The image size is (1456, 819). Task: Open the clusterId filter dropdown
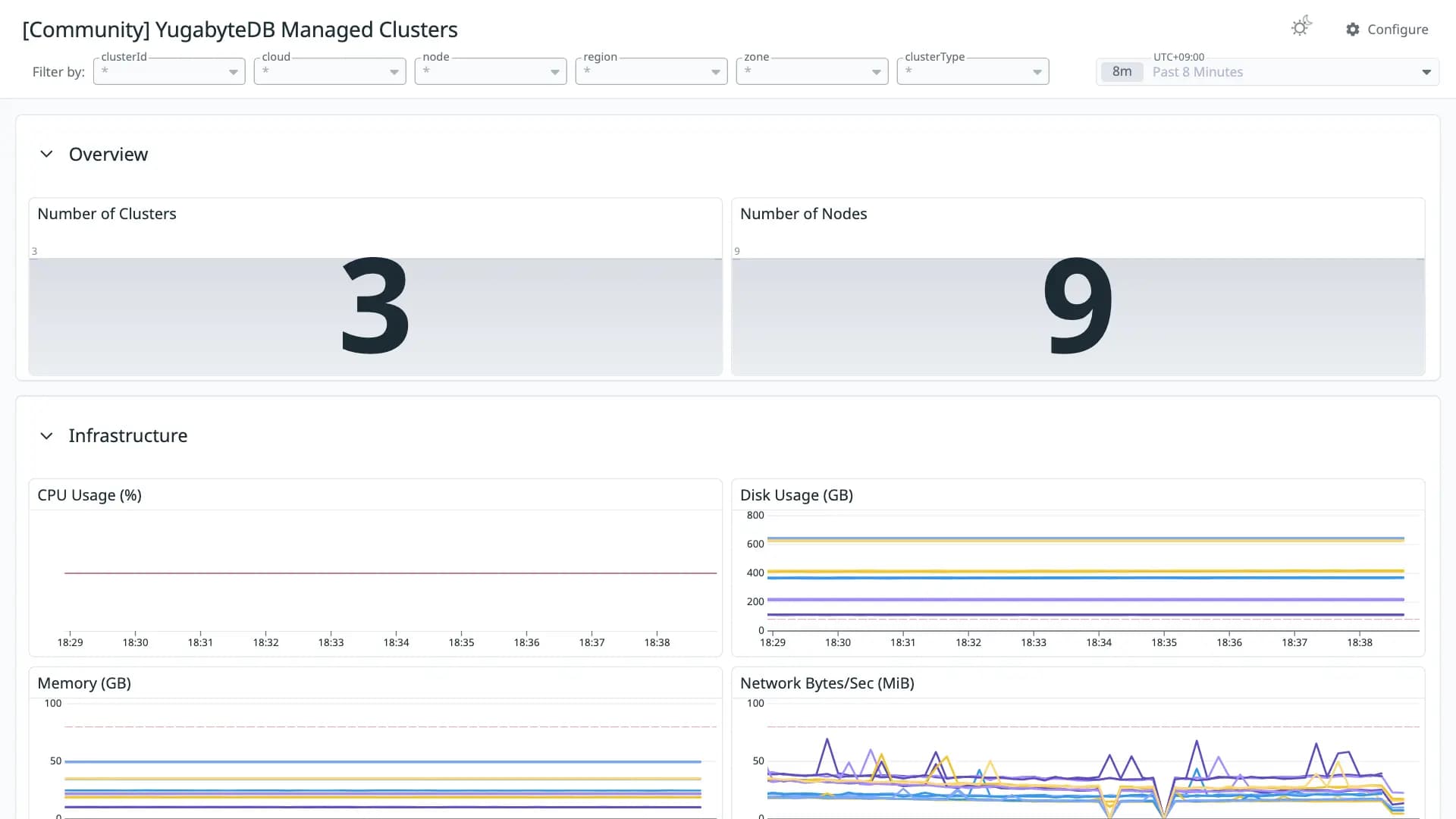click(x=169, y=71)
